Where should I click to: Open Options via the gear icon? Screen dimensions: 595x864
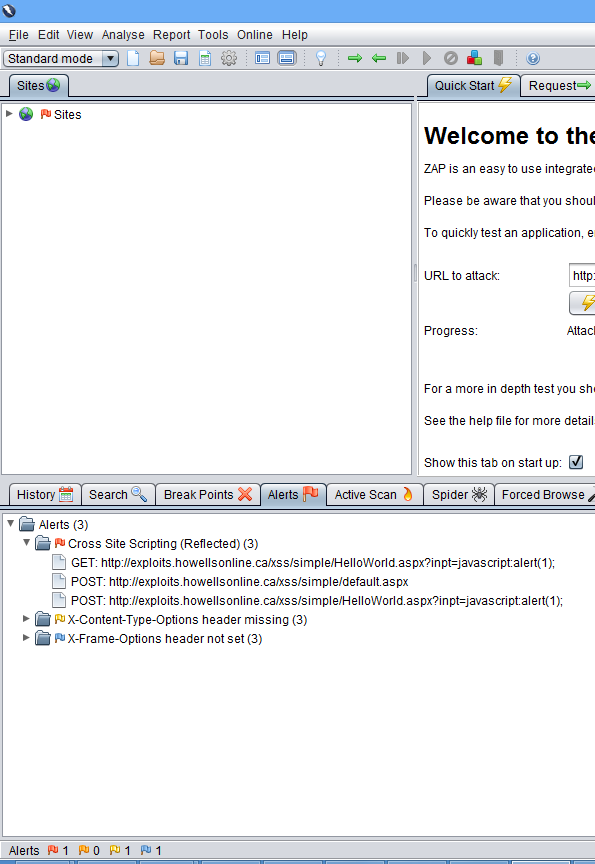click(229, 58)
